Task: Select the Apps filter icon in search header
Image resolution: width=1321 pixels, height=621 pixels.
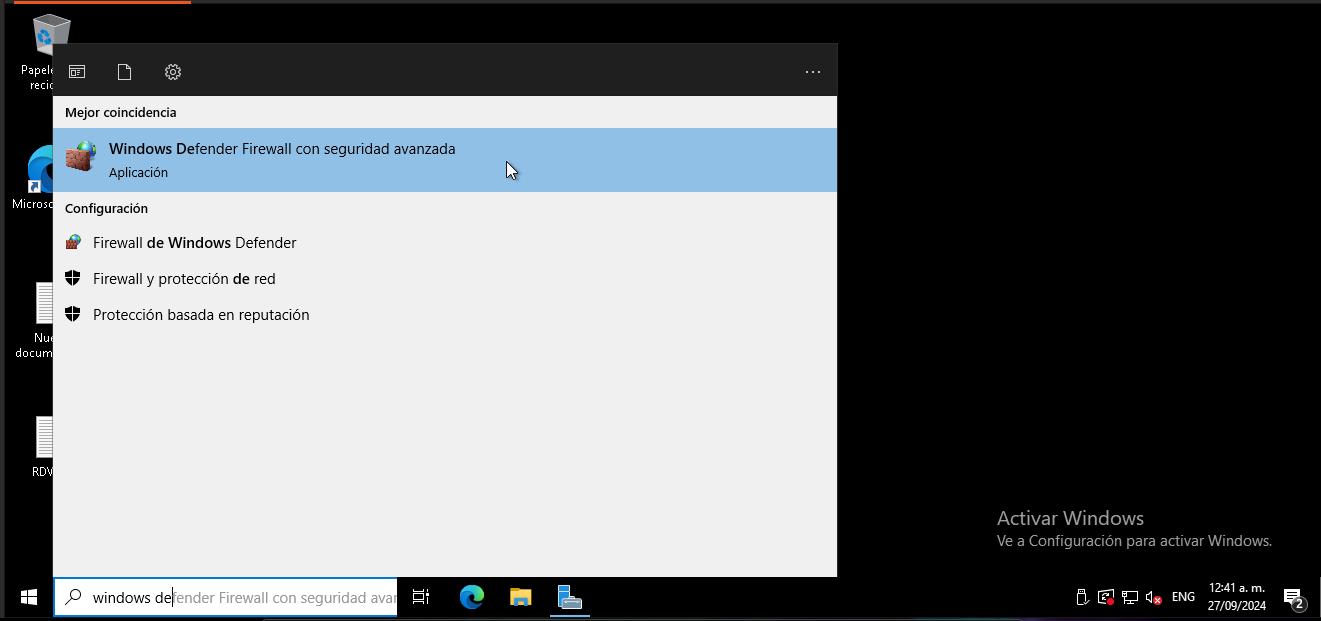Action: (77, 72)
